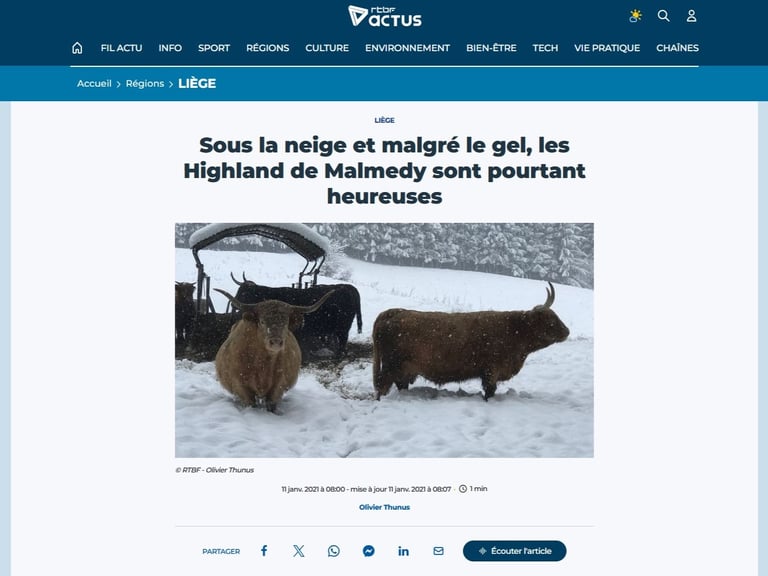Share the article via Messenger

tap(368, 551)
